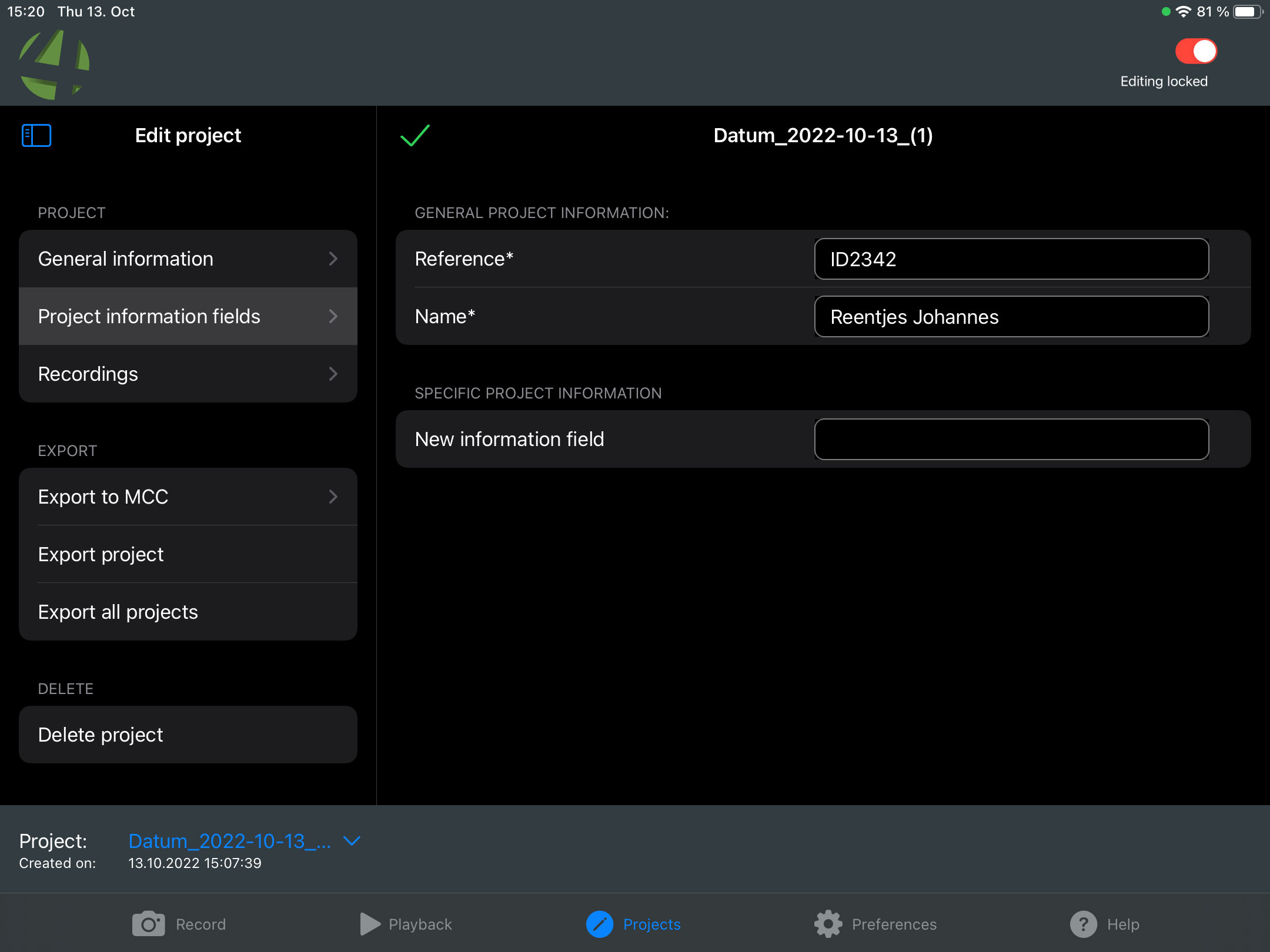Tap the Edit project heading
1270x952 pixels.
(x=188, y=136)
